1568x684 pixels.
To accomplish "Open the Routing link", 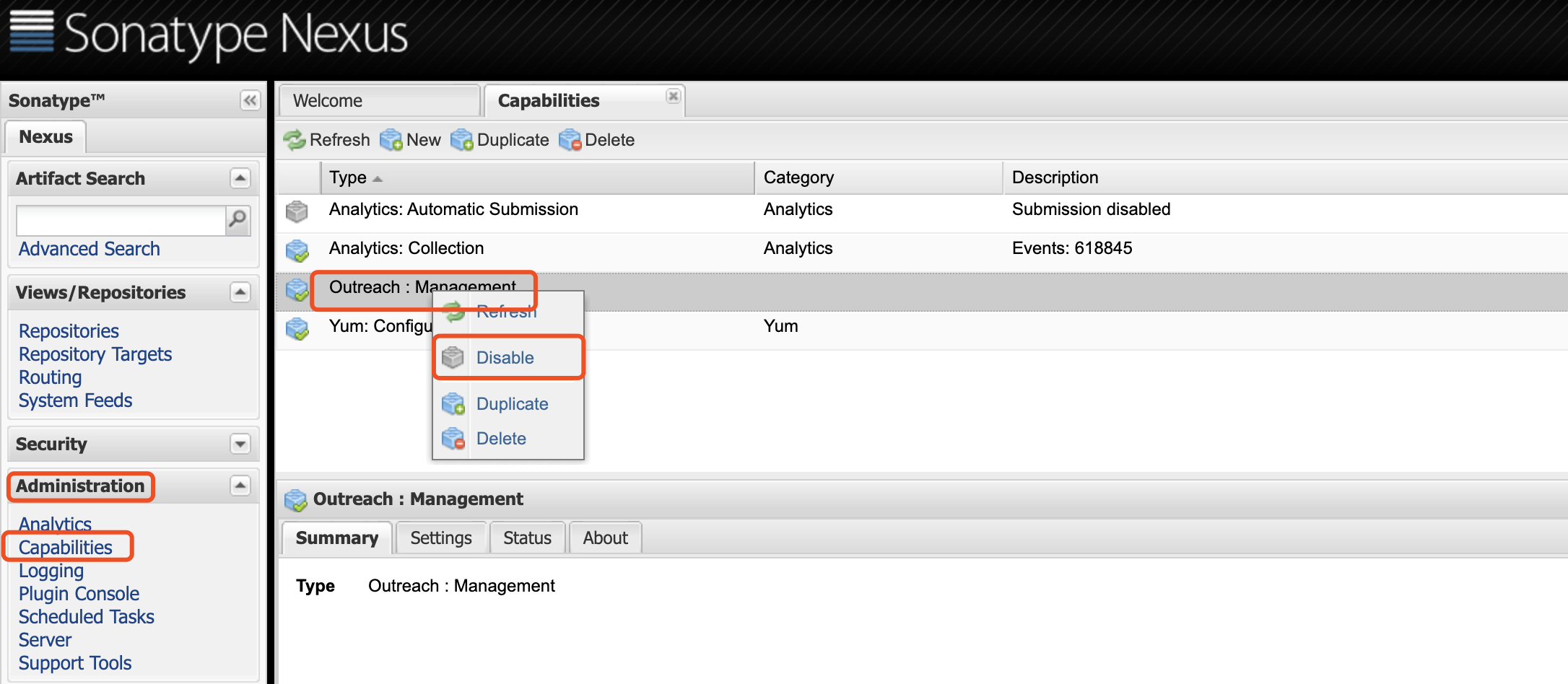I will (50, 377).
